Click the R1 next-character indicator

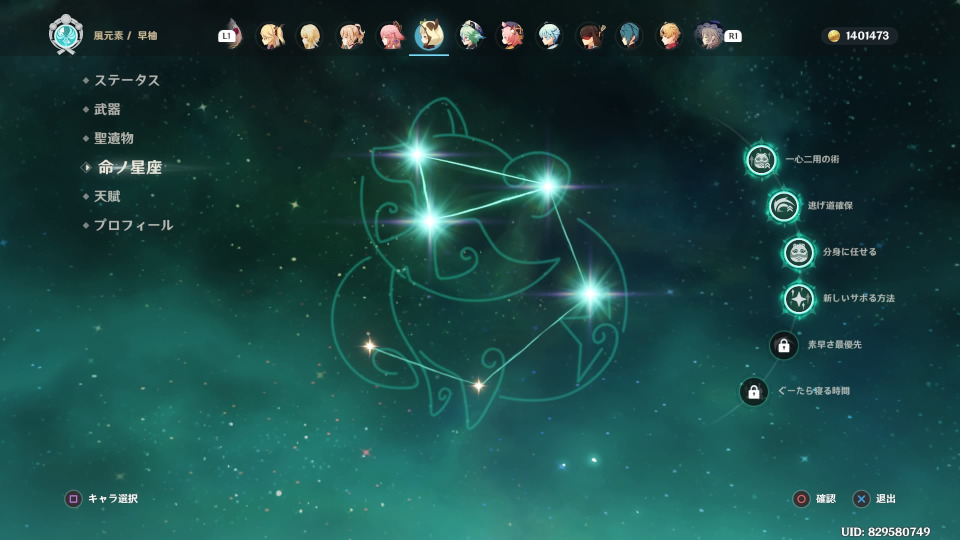tap(733, 36)
